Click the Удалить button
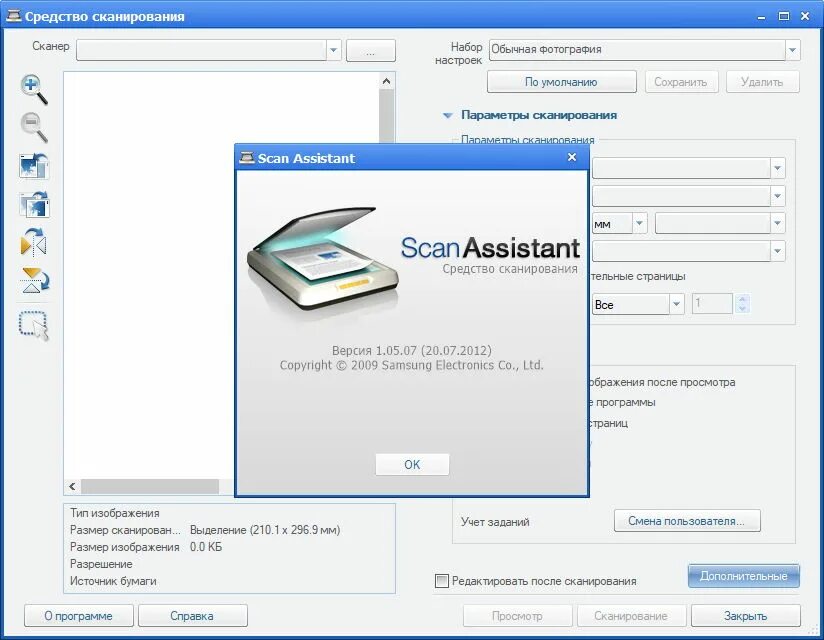The width and height of the screenshot is (824, 640). (x=762, y=82)
